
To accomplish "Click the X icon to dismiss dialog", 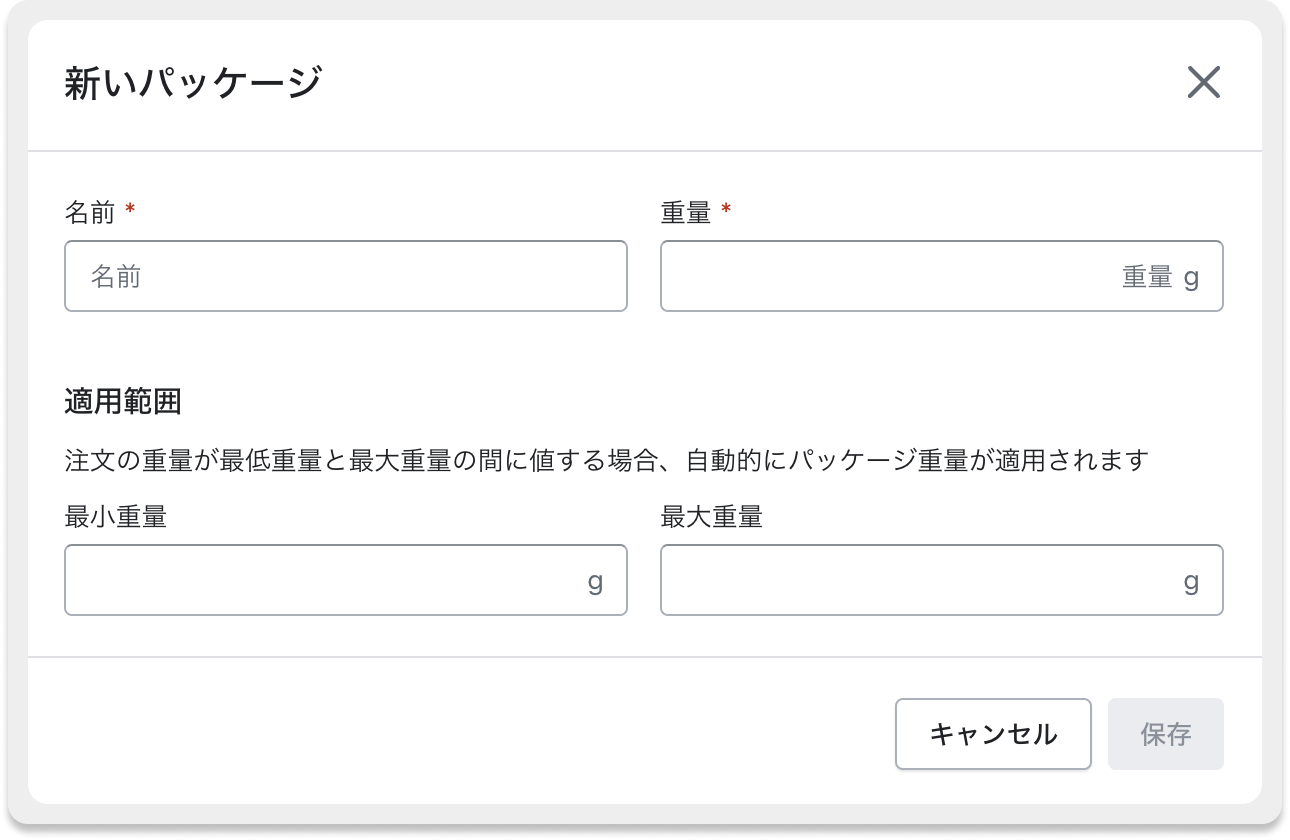I will (x=1205, y=83).
